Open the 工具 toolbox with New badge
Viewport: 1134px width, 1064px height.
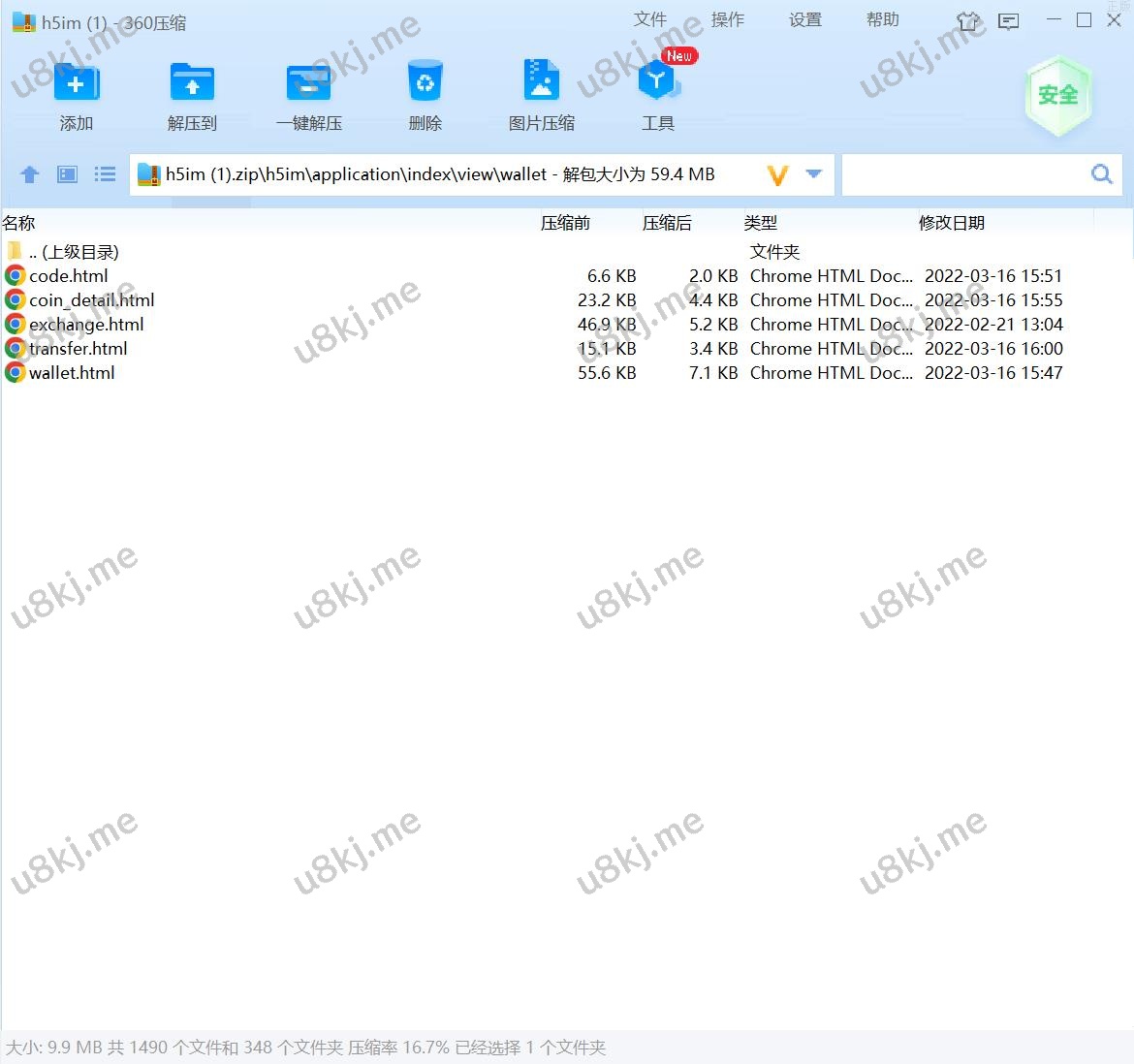tap(657, 92)
